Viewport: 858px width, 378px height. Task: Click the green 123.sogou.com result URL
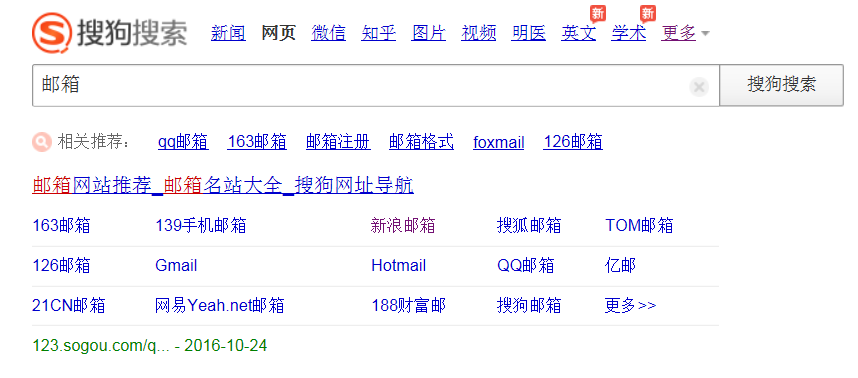click(149, 346)
